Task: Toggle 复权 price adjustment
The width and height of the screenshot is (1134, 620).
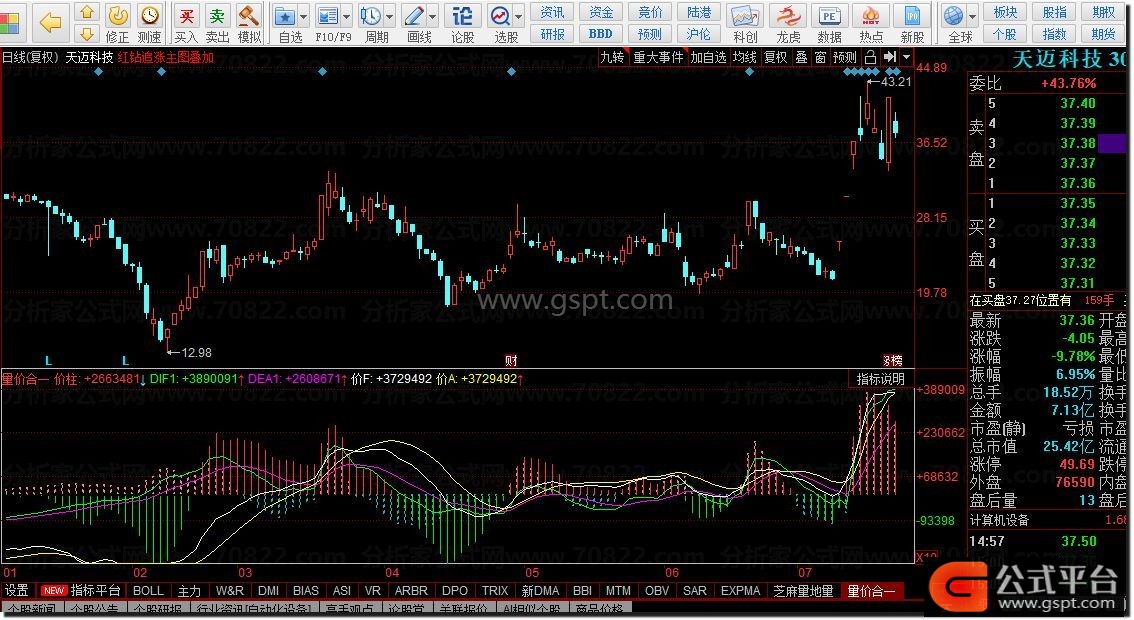Action: [x=775, y=57]
